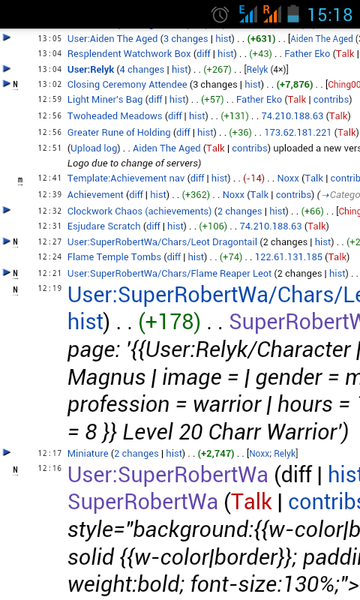The width and height of the screenshot is (360, 600).
Task: Open Father Eko contribs on Light Miner's row
Action: click(x=331, y=99)
